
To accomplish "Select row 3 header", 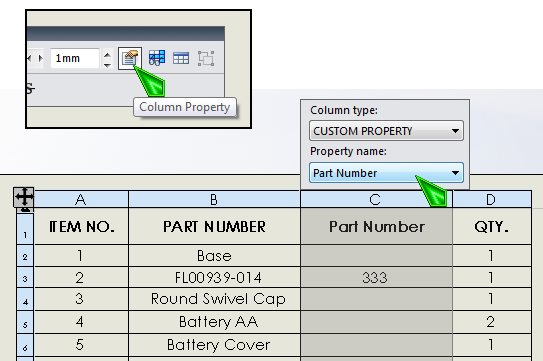I will [x=25, y=277].
